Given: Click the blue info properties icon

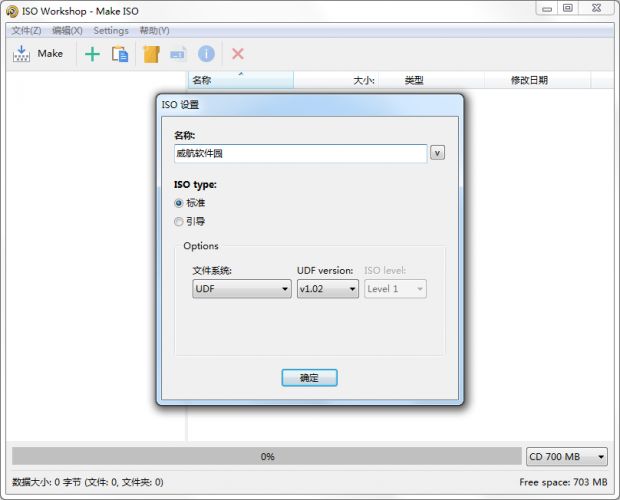Looking at the screenshot, I should (206, 54).
